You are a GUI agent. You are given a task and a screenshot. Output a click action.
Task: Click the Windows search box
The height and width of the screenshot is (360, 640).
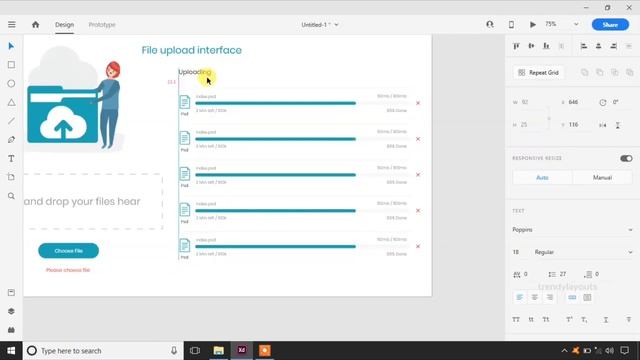click(103, 351)
